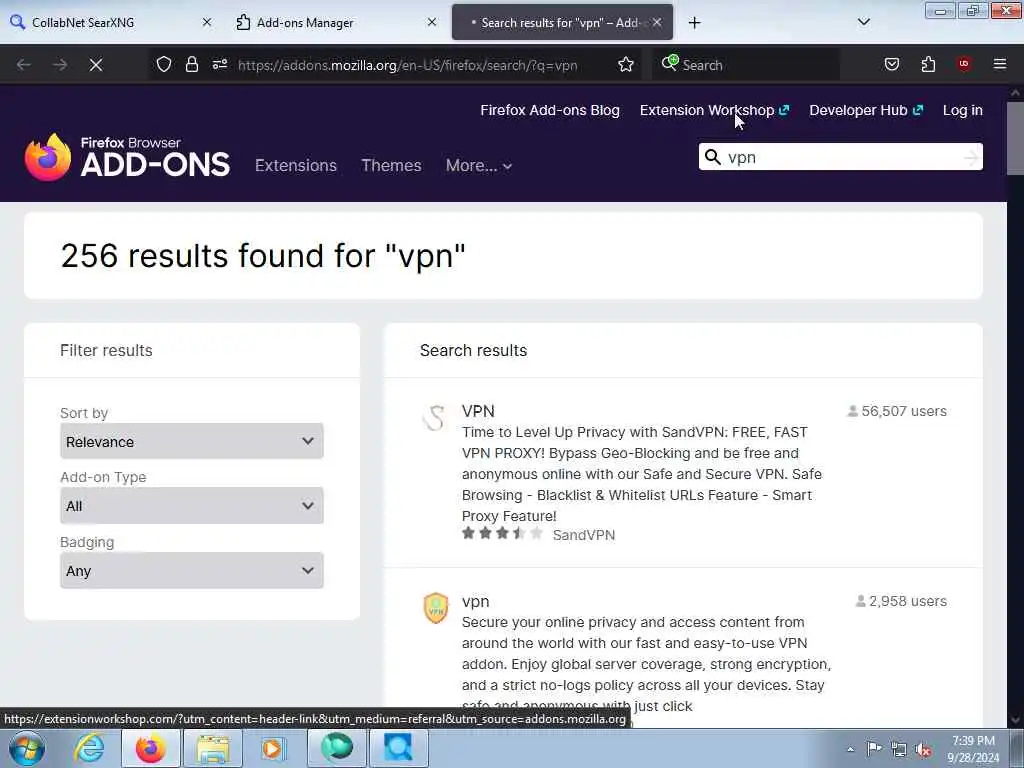Open the Pocket save icon

(x=891, y=65)
